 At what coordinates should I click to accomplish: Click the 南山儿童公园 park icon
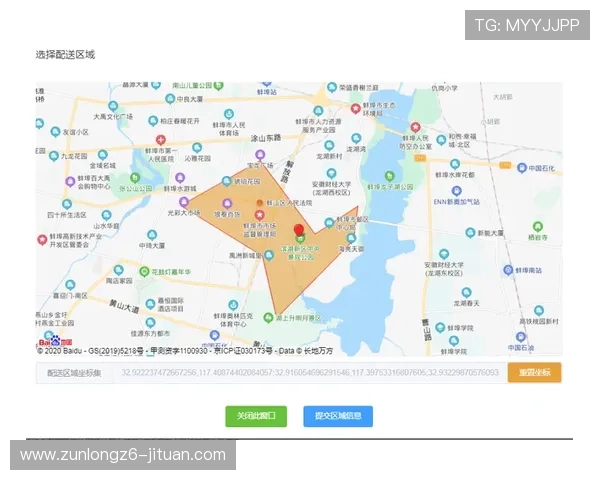point(219,86)
